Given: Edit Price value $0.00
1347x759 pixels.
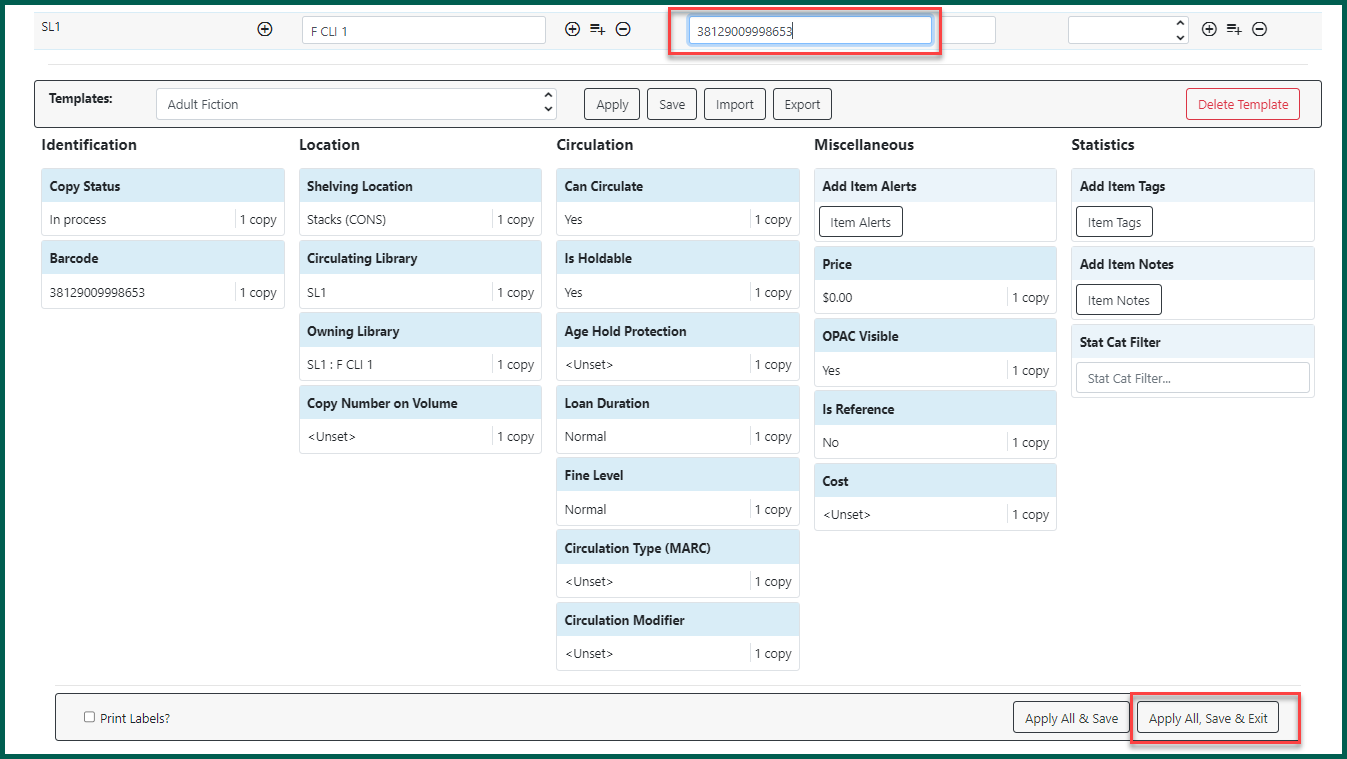Looking at the screenshot, I should [x=935, y=297].
